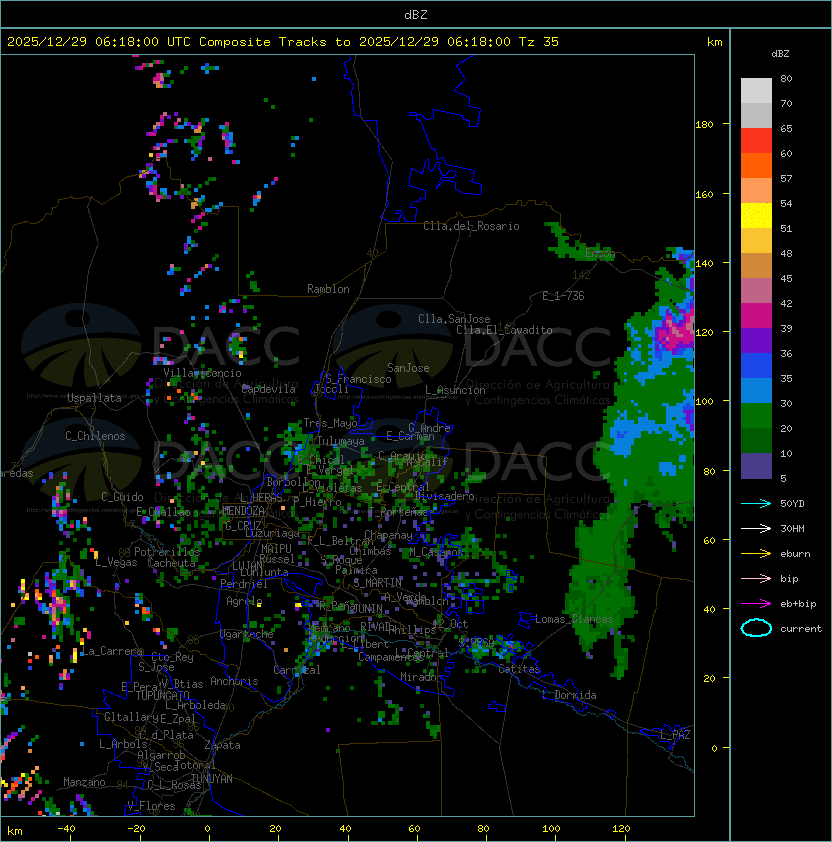Click the TUPUNGATO town label
Viewport: 832px width, 842px height.
[162, 695]
